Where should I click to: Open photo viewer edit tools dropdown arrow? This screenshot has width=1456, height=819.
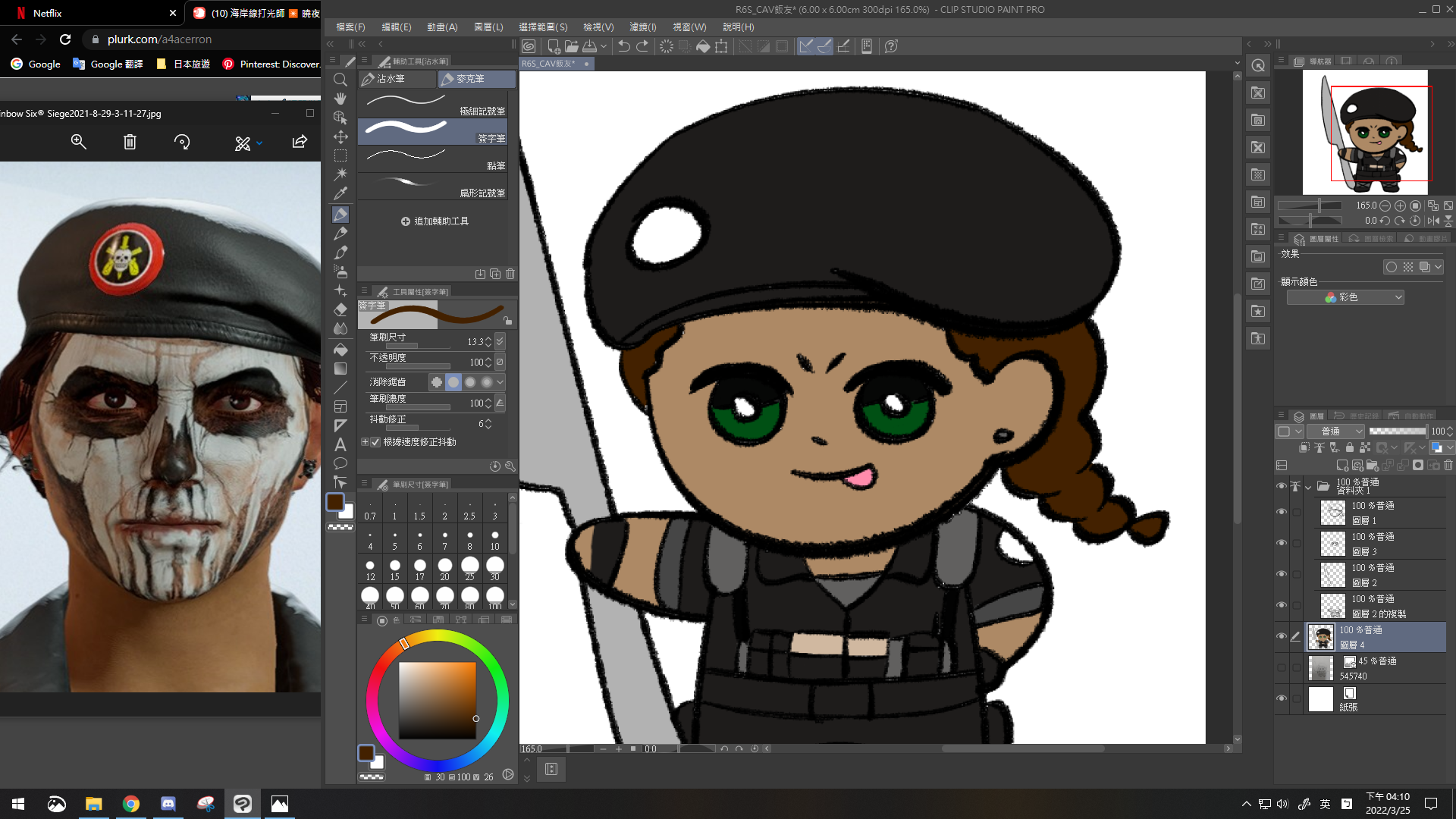tap(259, 143)
